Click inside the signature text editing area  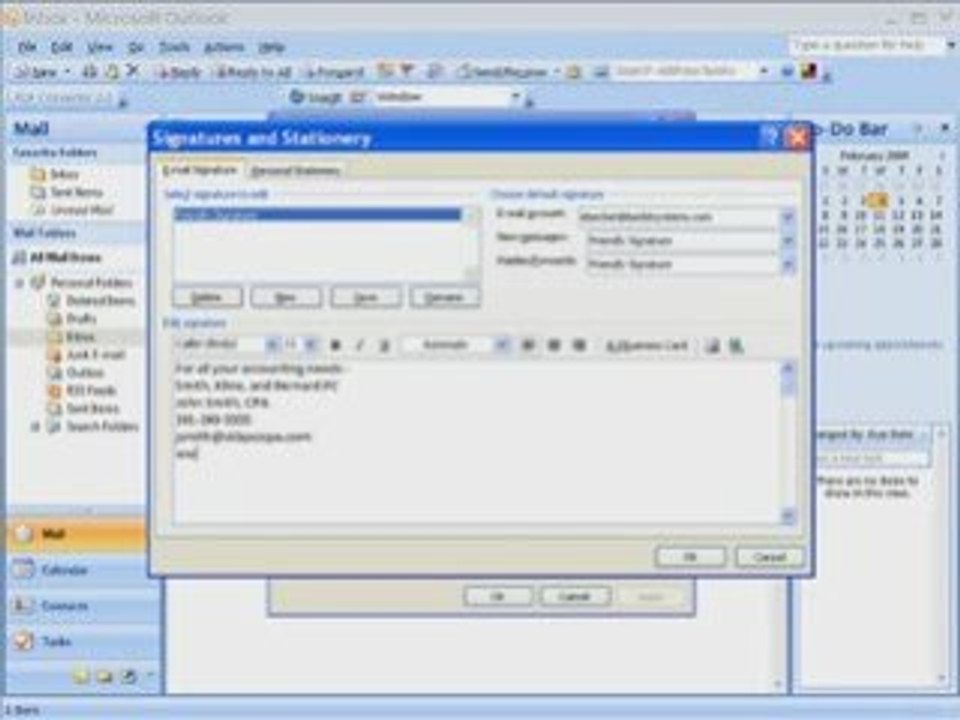(476, 442)
